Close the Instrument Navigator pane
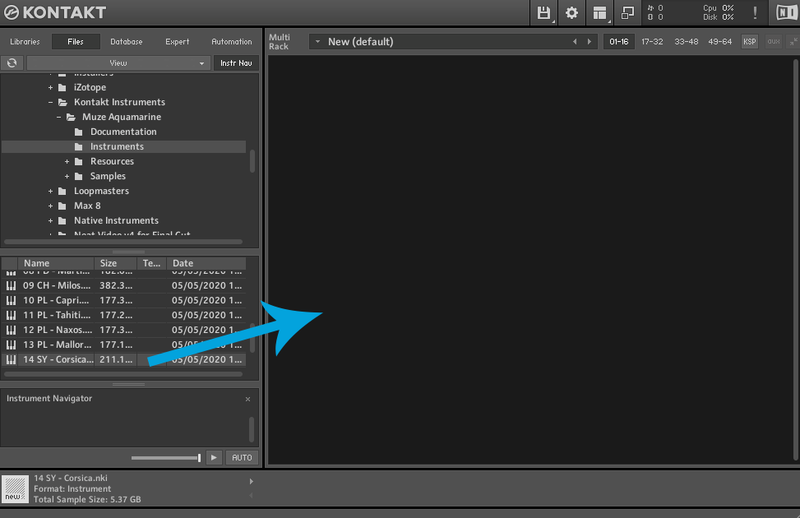The width and height of the screenshot is (800, 518). 248,399
